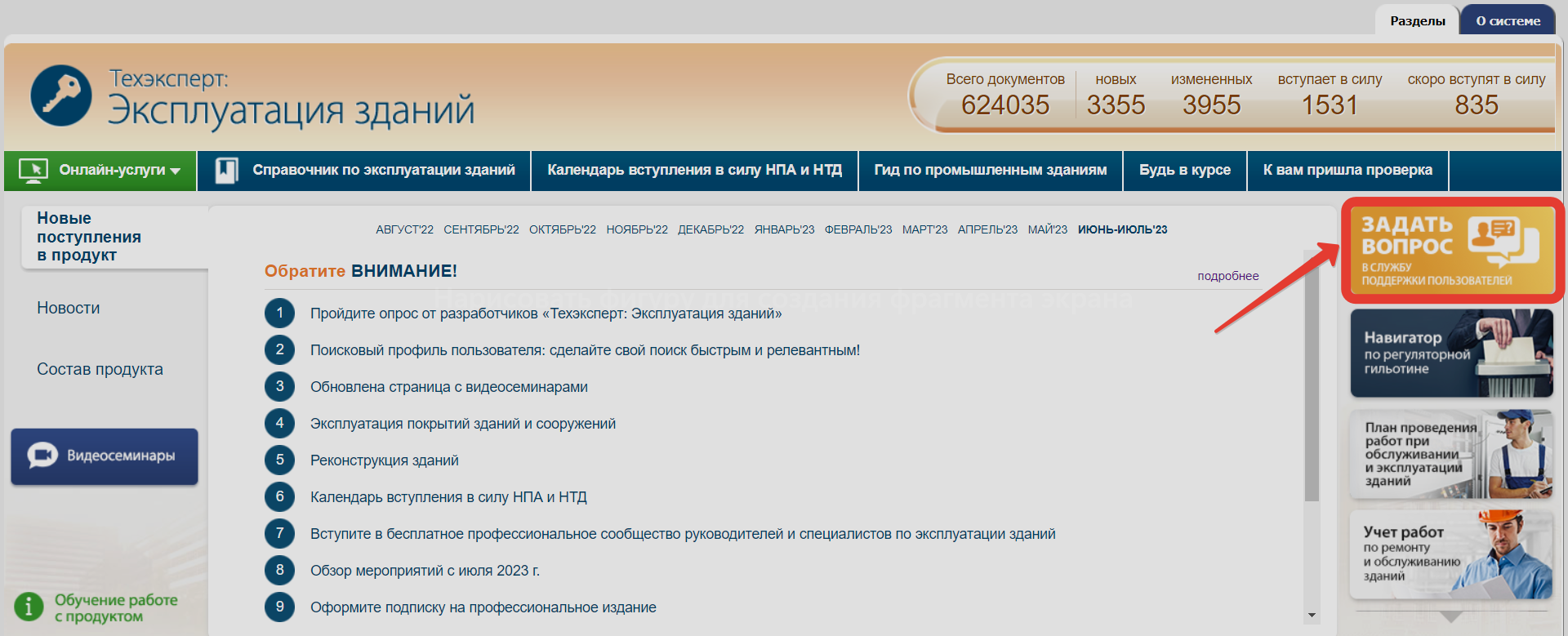1568x636 pixels.
Task: Click the Видеосеминары button
Action: (105, 456)
